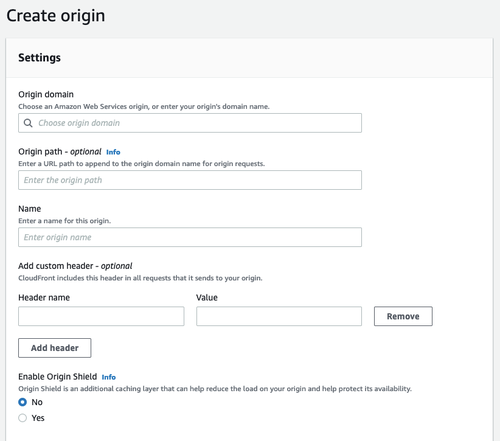Click the Name field label
This screenshot has width=500, height=441.
pos(30,209)
